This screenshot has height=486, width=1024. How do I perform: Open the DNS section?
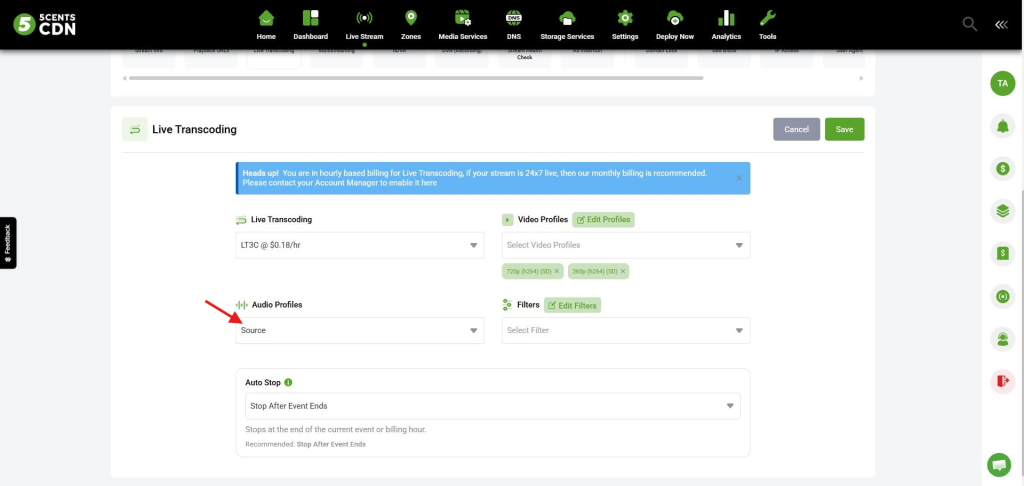point(514,25)
